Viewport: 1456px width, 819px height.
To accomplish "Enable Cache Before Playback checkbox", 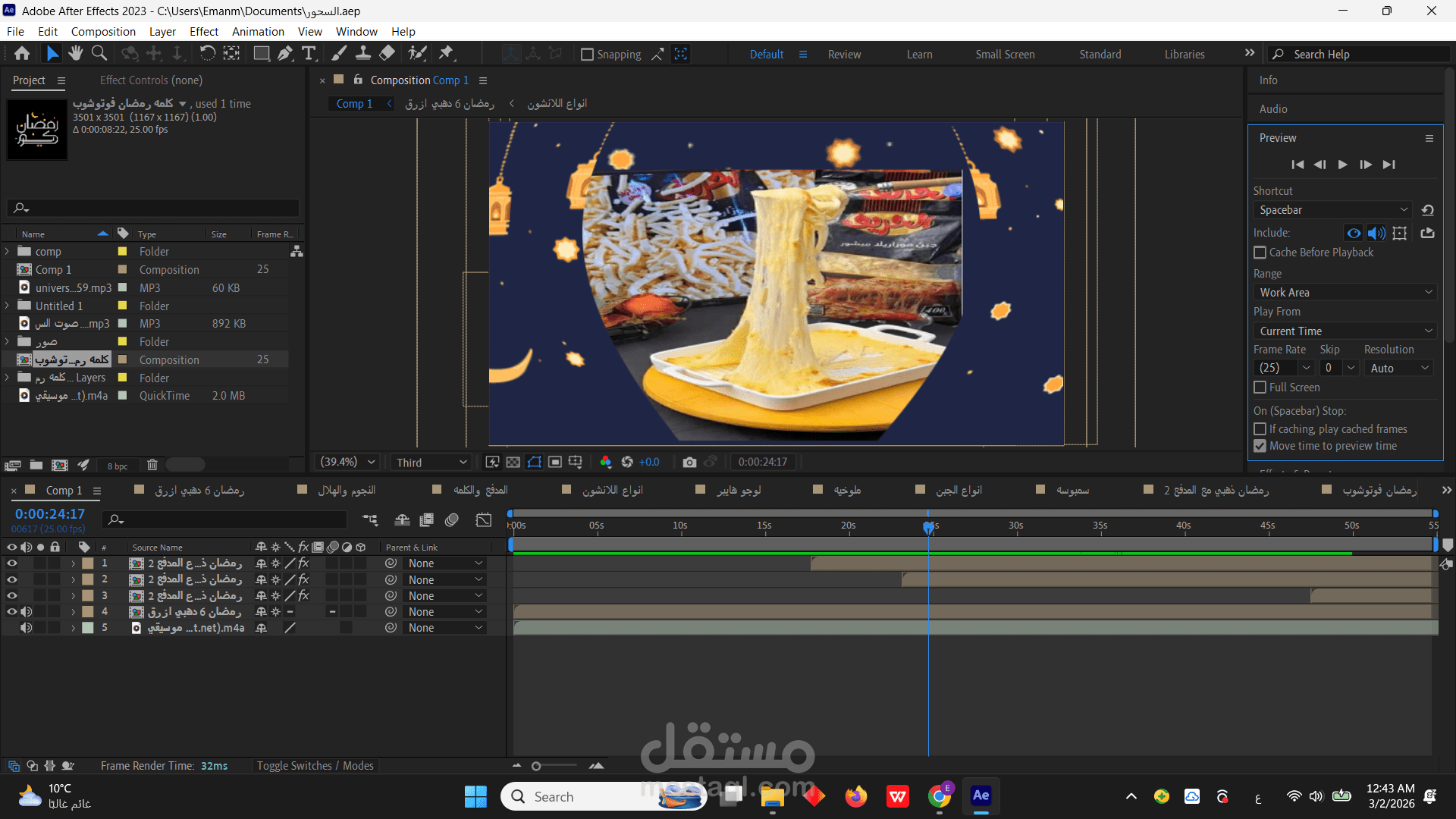I will click(1260, 253).
